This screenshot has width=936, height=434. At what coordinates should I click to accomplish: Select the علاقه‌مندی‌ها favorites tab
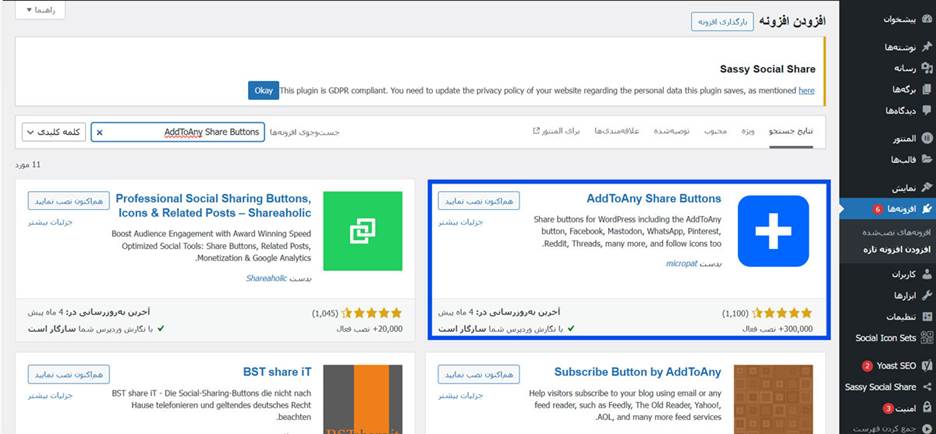pyautogui.click(x=617, y=131)
